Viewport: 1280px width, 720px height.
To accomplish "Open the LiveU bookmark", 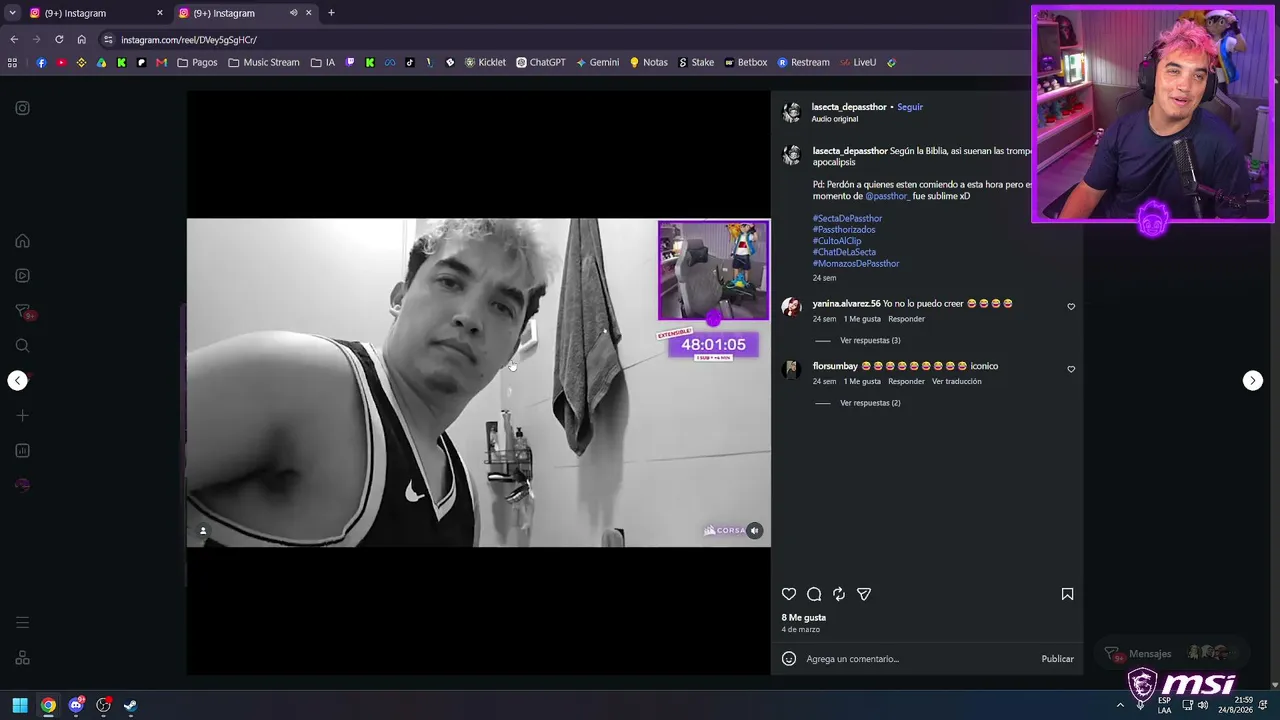I will [858, 62].
